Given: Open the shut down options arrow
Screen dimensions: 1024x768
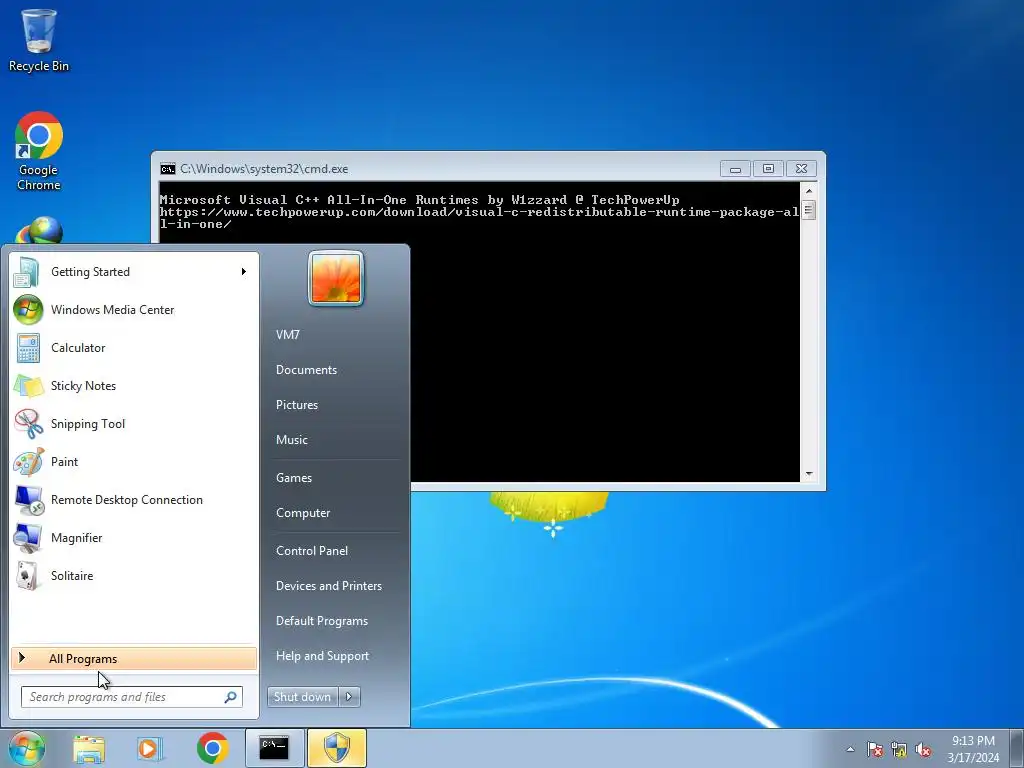Looking at the screenshot, I should point(349,697).
